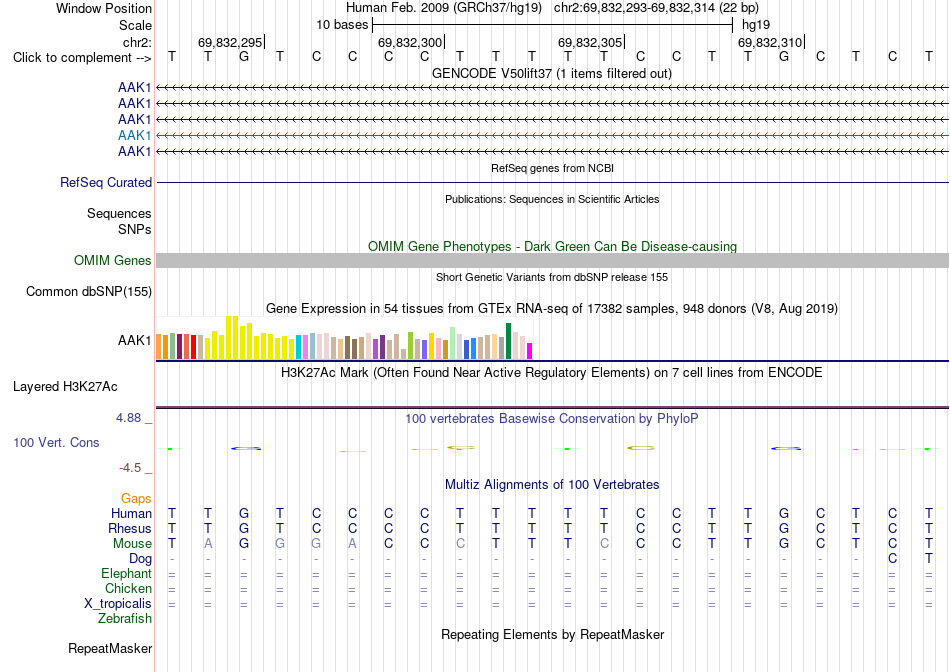Click the OMIM Gene Phenotypes green title

pos(552,247)
